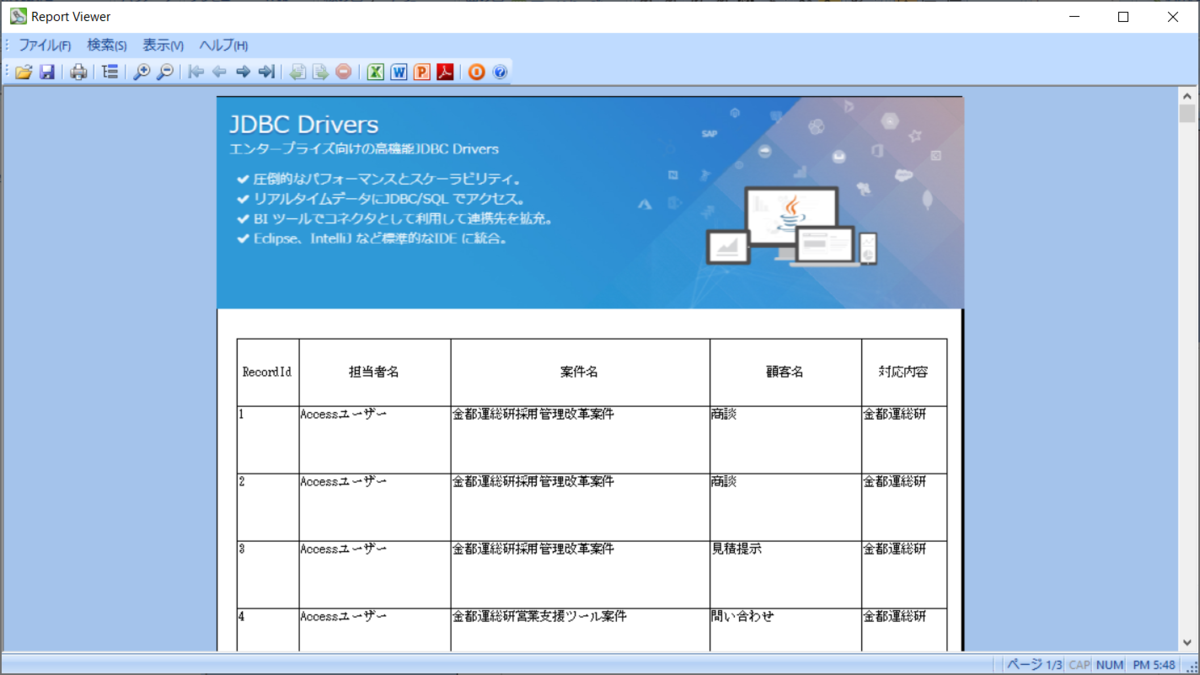Viewport: 1200px width, 675px height.
Task: Click Report Viewer app icon in title bar
Action: pos(18,16)
